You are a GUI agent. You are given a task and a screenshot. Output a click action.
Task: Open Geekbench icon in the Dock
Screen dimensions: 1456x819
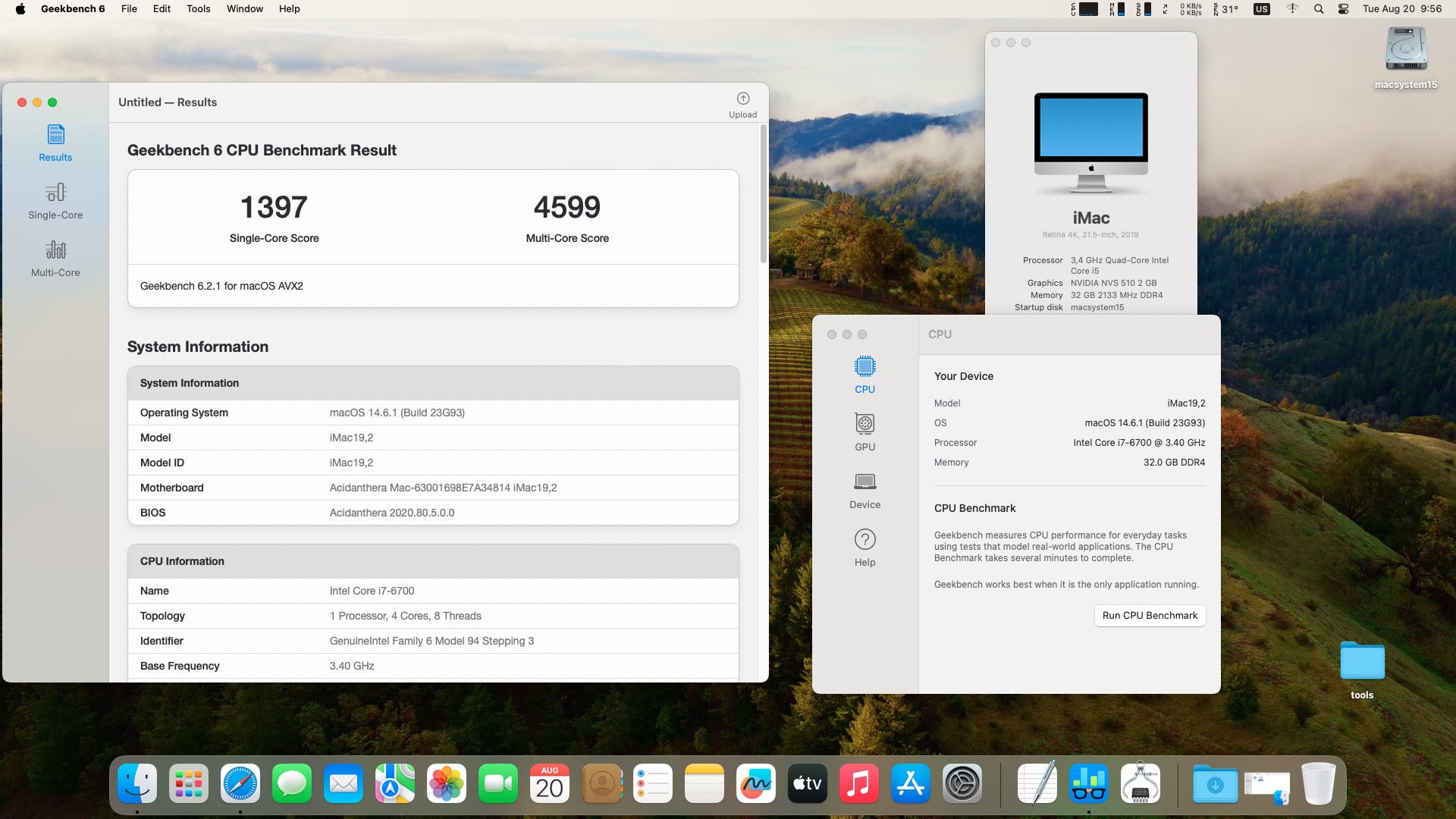click(1088, 783)
